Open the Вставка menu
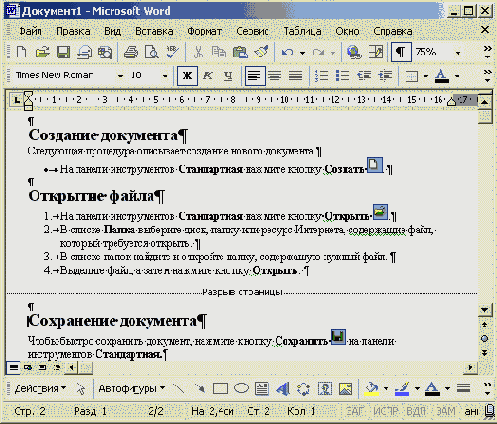The width and height of the screenshot is (497, 424). pyautogui.click(x=154, y=31)
